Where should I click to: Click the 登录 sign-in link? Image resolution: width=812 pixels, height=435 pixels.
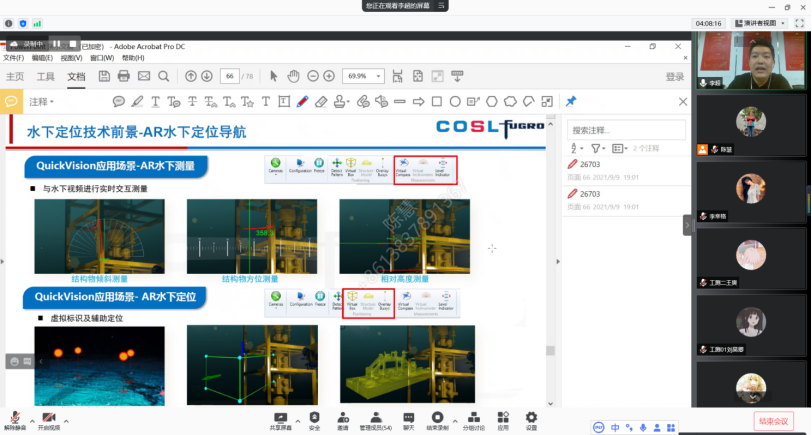tap(675, 76)
